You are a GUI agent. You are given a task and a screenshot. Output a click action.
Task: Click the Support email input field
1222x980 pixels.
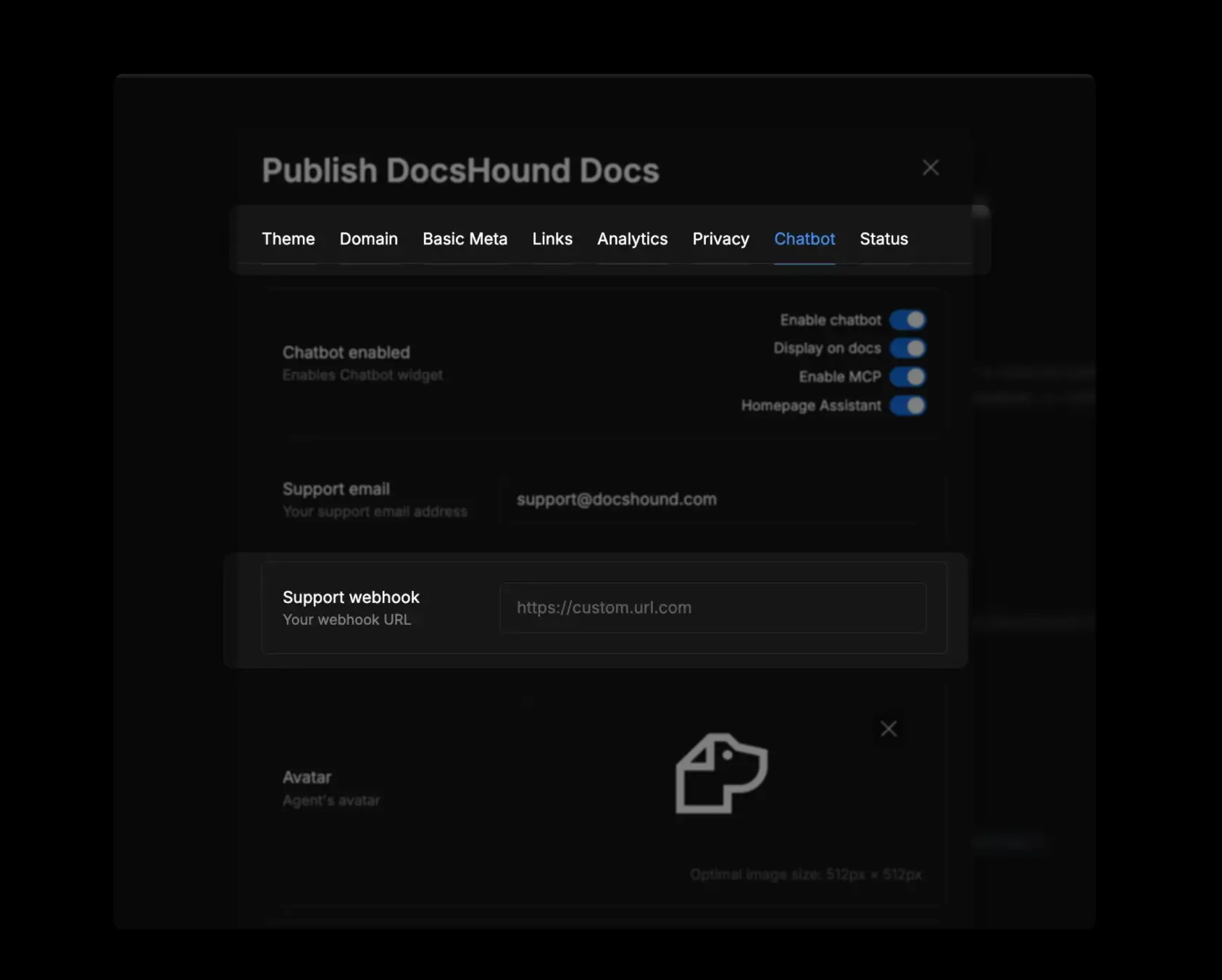pos(712,499)
